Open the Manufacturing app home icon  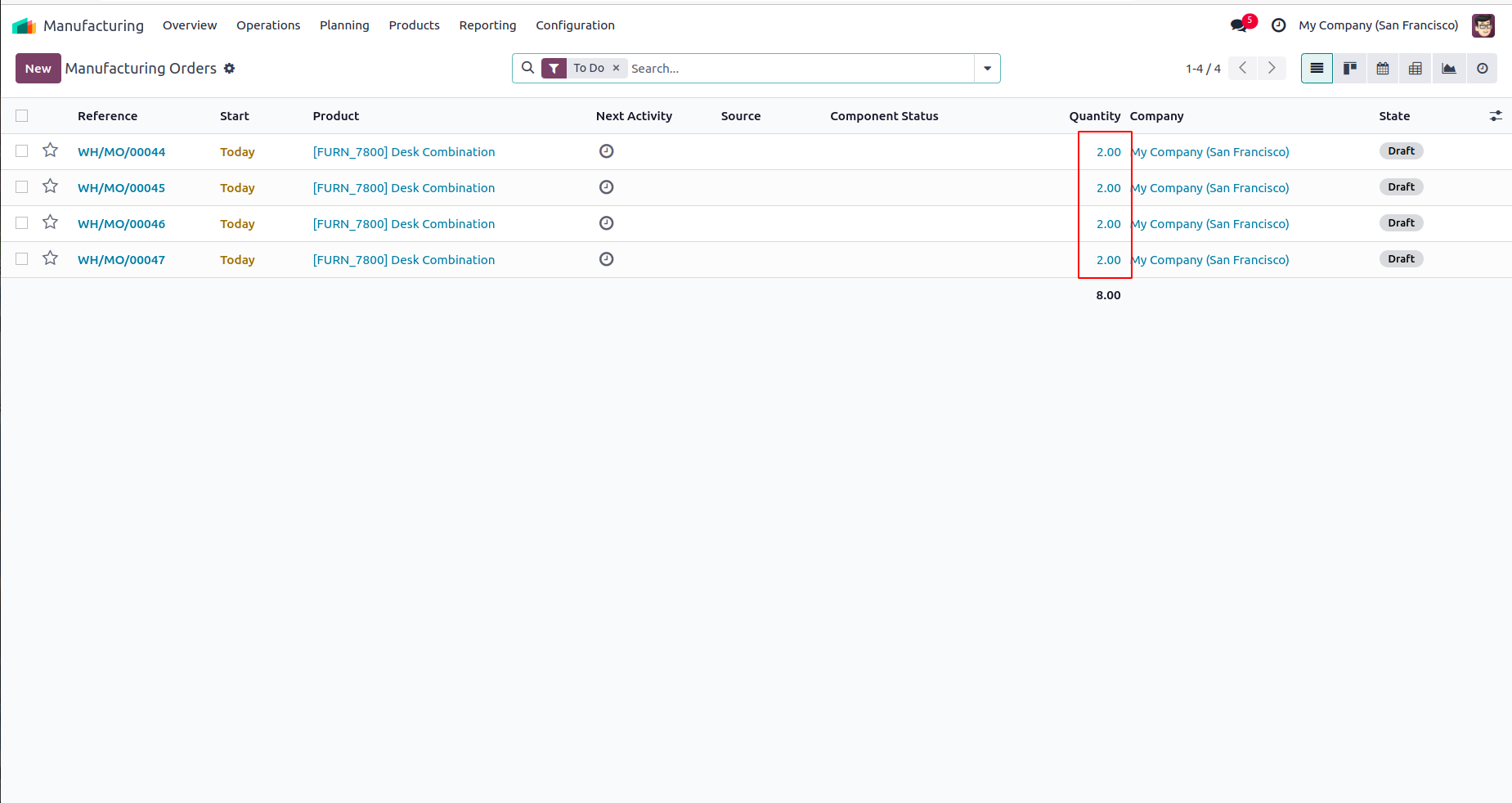click(x=25, y=25)
